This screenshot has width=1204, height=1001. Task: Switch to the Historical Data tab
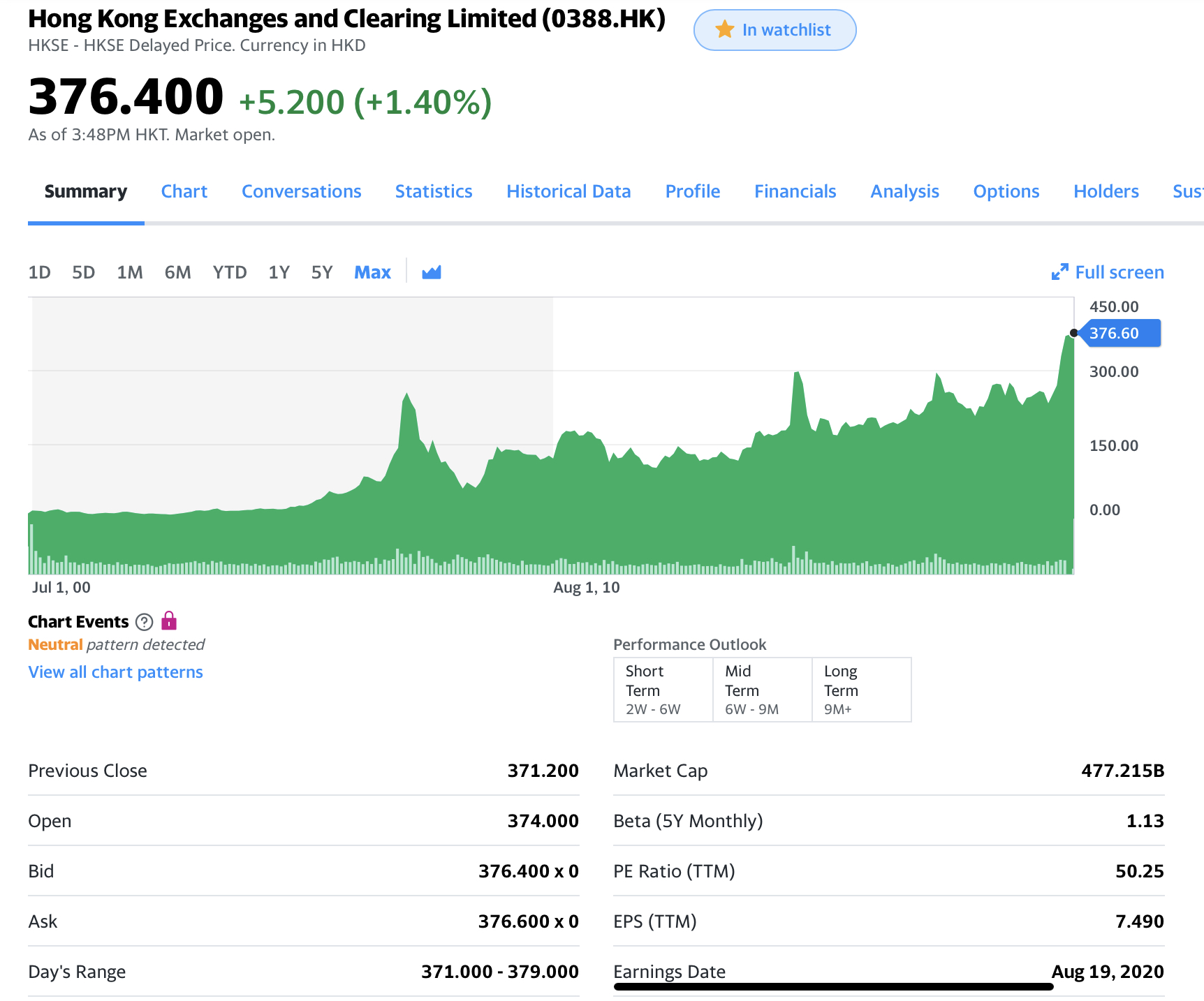coord(568,191)
